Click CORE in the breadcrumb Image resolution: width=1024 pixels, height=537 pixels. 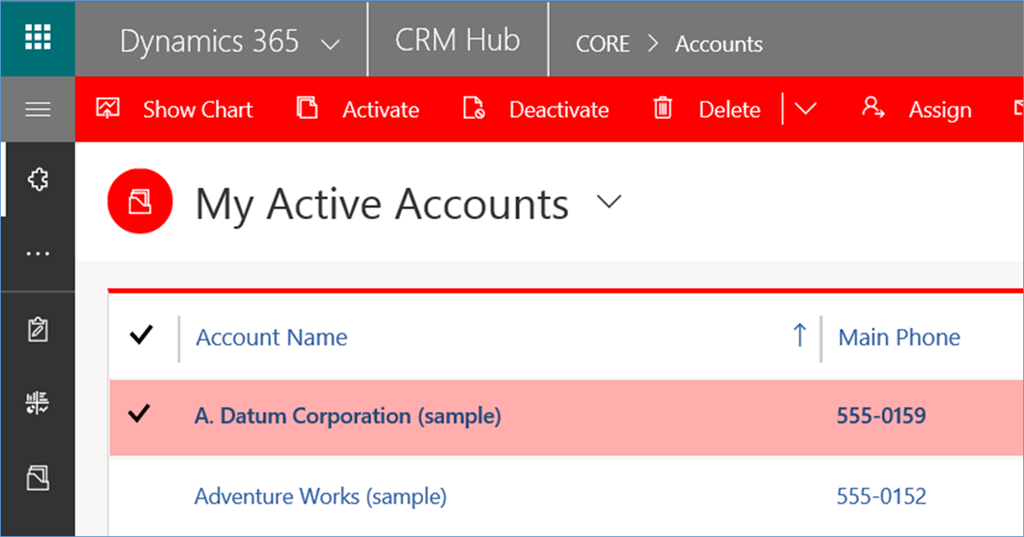click(x=602, y=44)
